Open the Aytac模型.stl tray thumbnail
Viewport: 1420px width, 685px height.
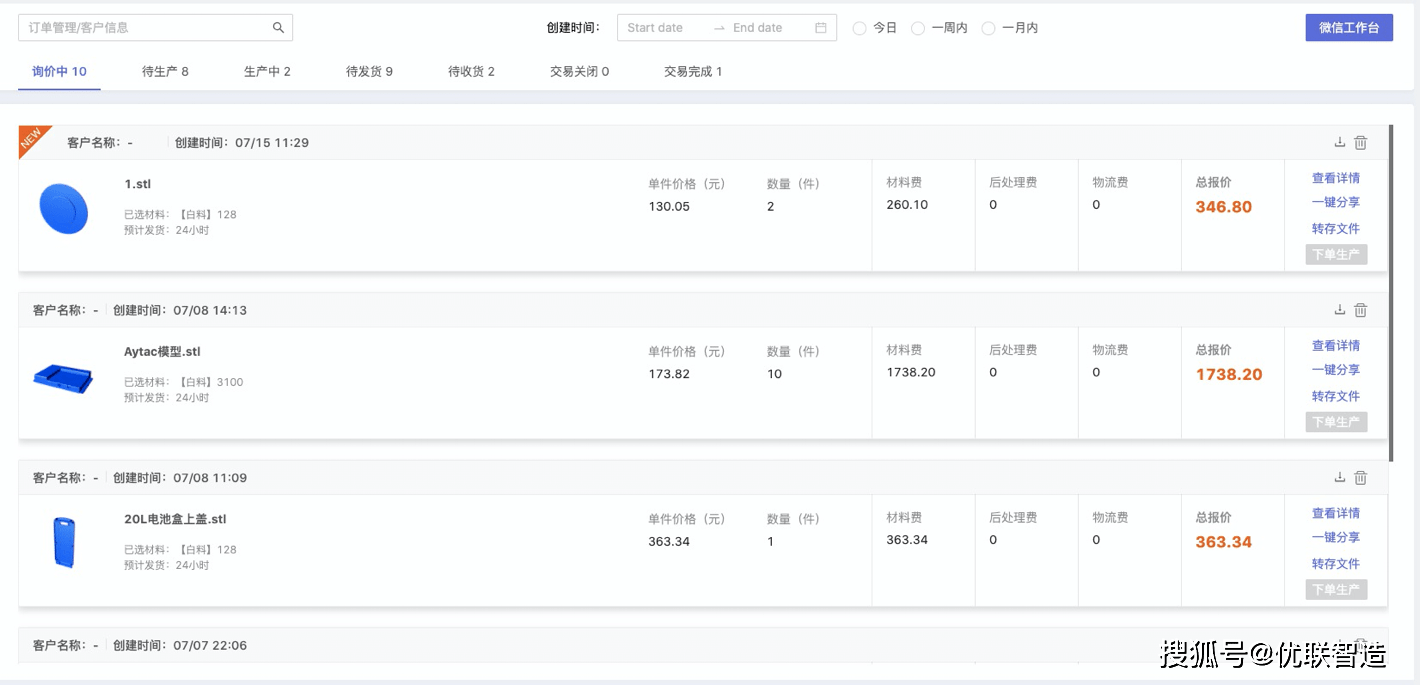(63, 377)
